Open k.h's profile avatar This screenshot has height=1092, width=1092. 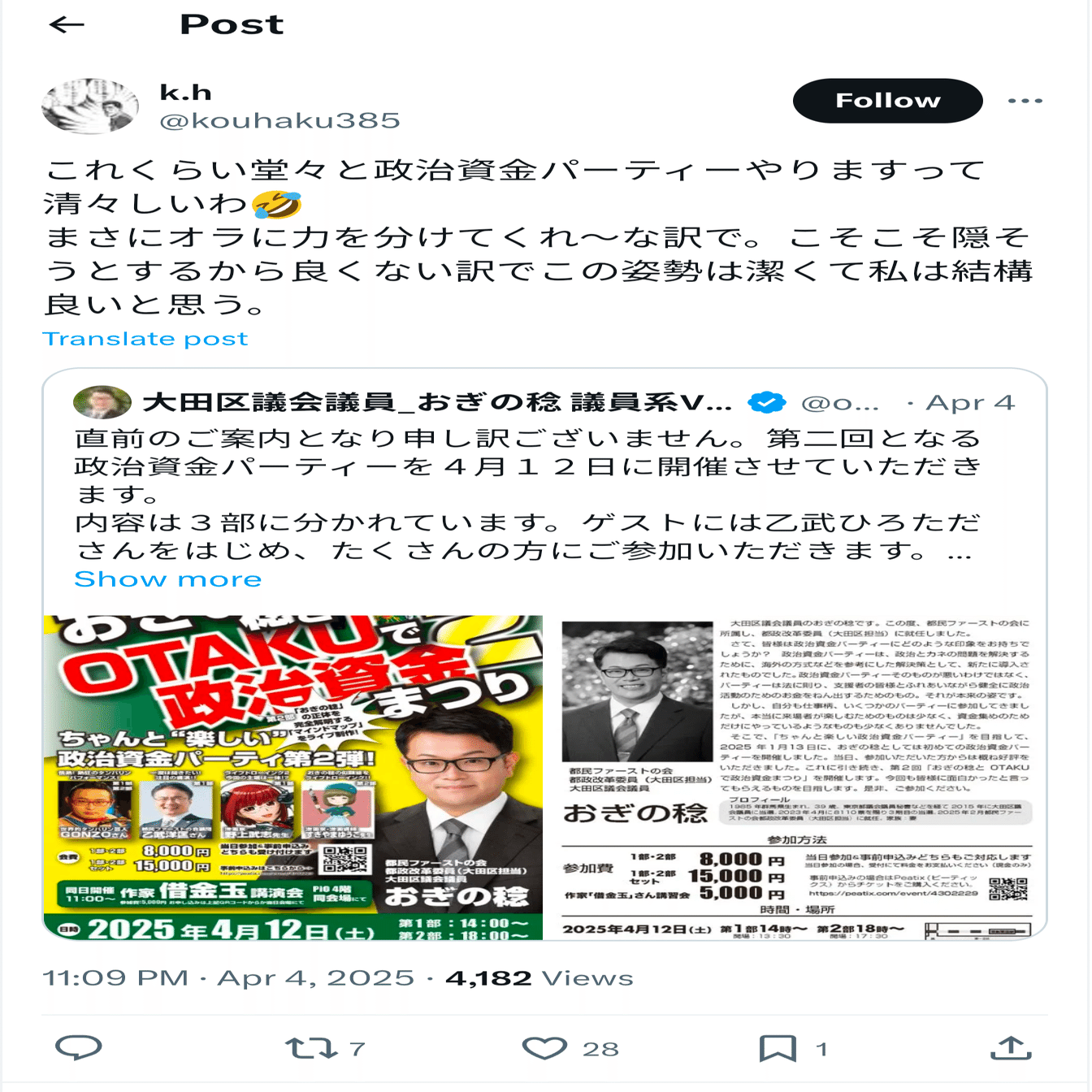pos(90,106)
